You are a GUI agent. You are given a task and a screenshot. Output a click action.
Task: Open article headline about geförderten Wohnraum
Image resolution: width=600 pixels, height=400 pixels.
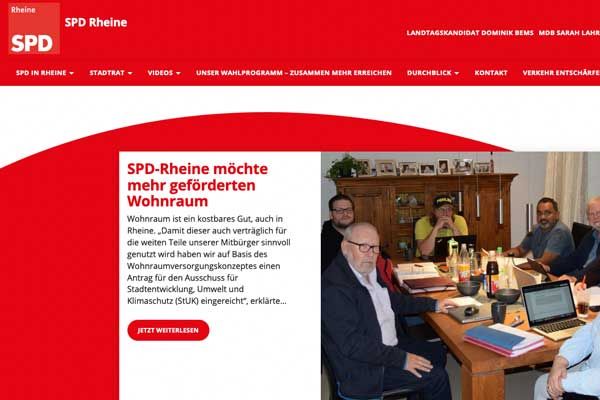point(197,185)
